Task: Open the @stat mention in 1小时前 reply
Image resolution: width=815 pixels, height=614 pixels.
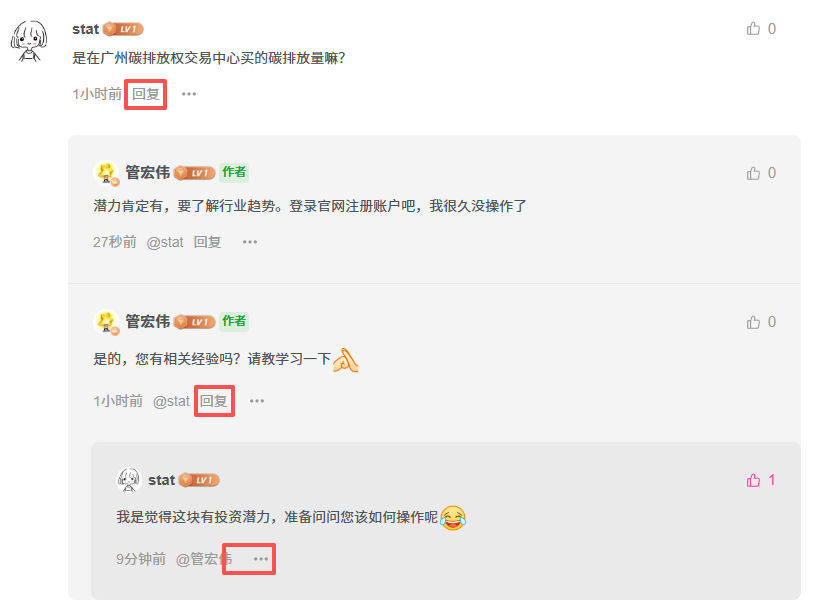Action: click(x=171, y=401)
